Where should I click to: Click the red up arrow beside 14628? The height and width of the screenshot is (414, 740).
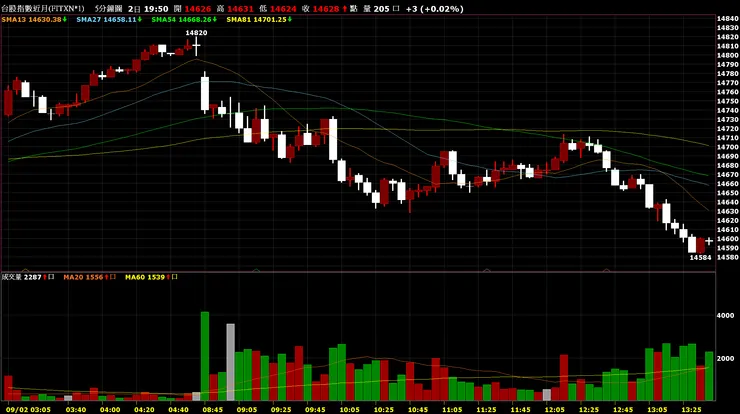coord(345,9)
